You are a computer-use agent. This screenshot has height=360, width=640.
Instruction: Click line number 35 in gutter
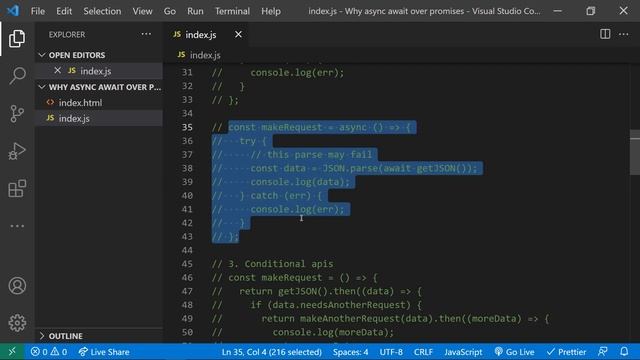(187, 127)
